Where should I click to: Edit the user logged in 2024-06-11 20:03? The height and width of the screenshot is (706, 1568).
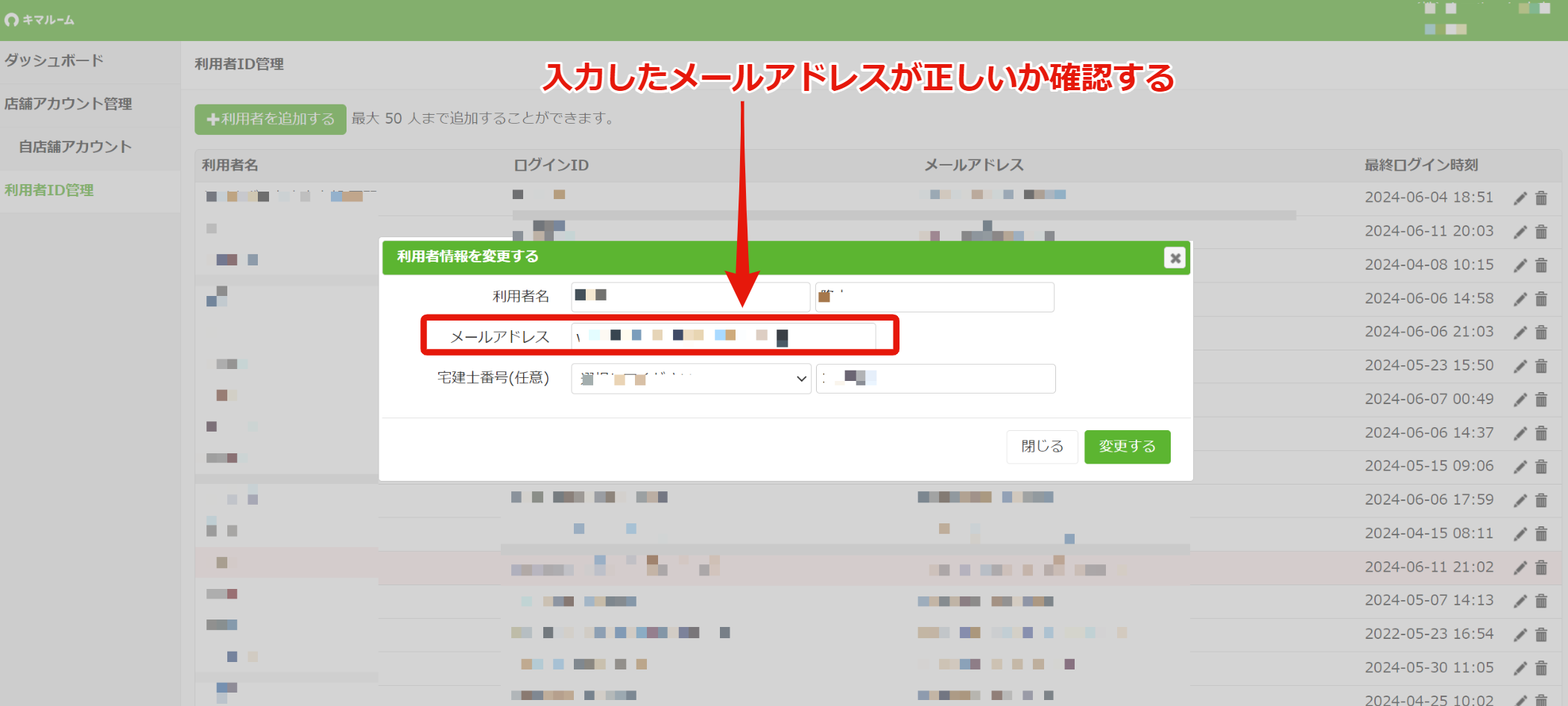click(x=1520, y=232)
